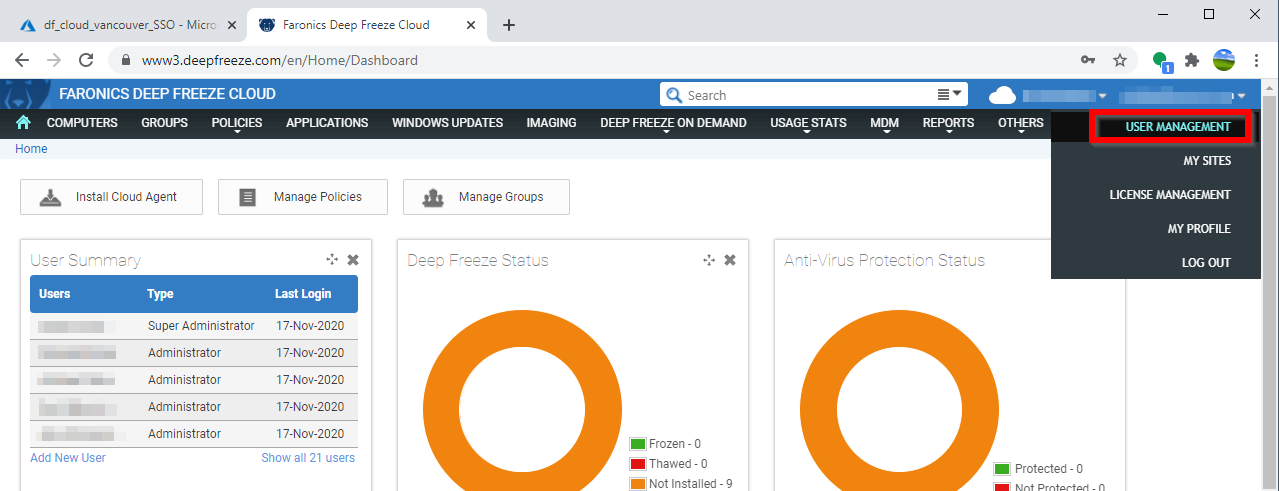The height and width of the screenshot is (491, 1279).
Task: Click the Home icon in navigation bar
Action: click(23, 123)
